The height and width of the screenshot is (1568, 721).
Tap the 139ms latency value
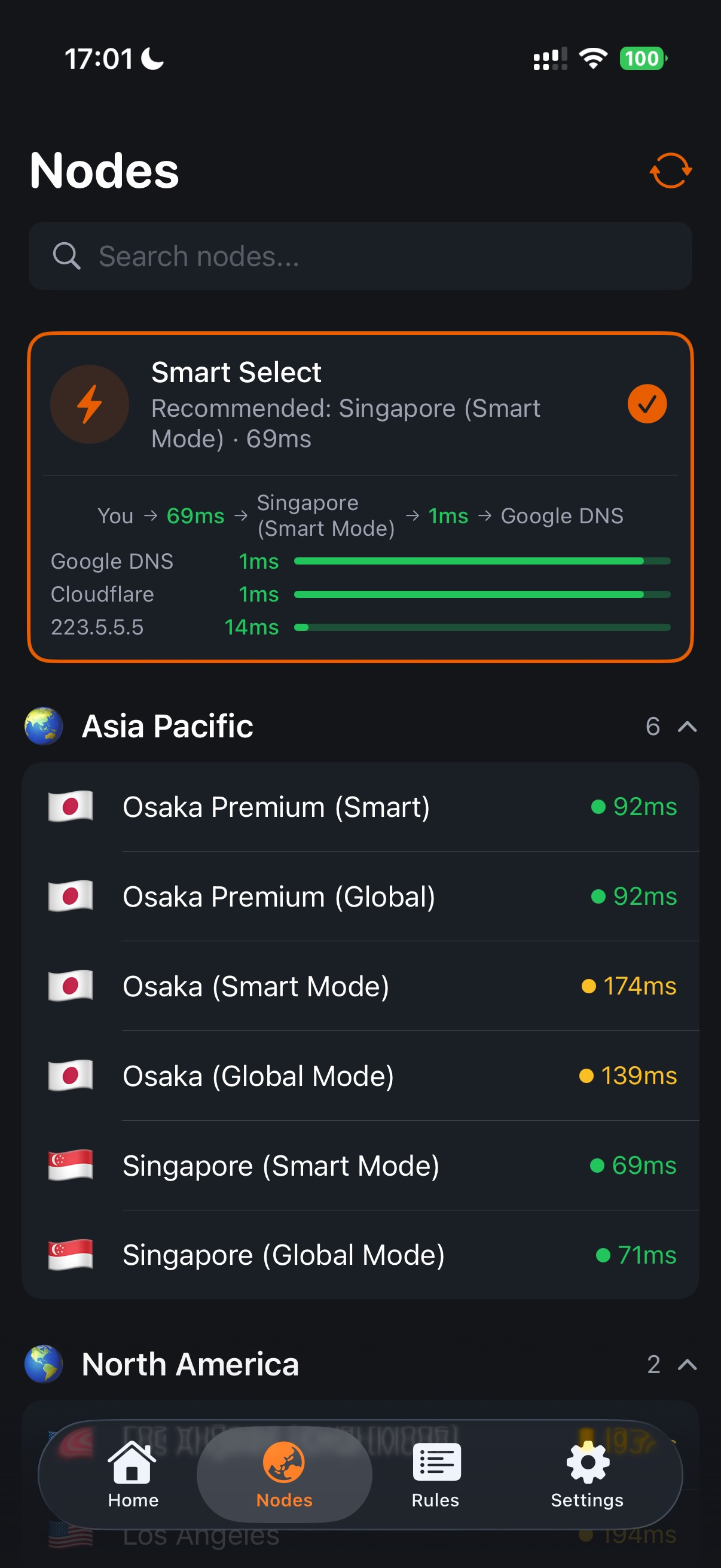(x=639, y=1076)
